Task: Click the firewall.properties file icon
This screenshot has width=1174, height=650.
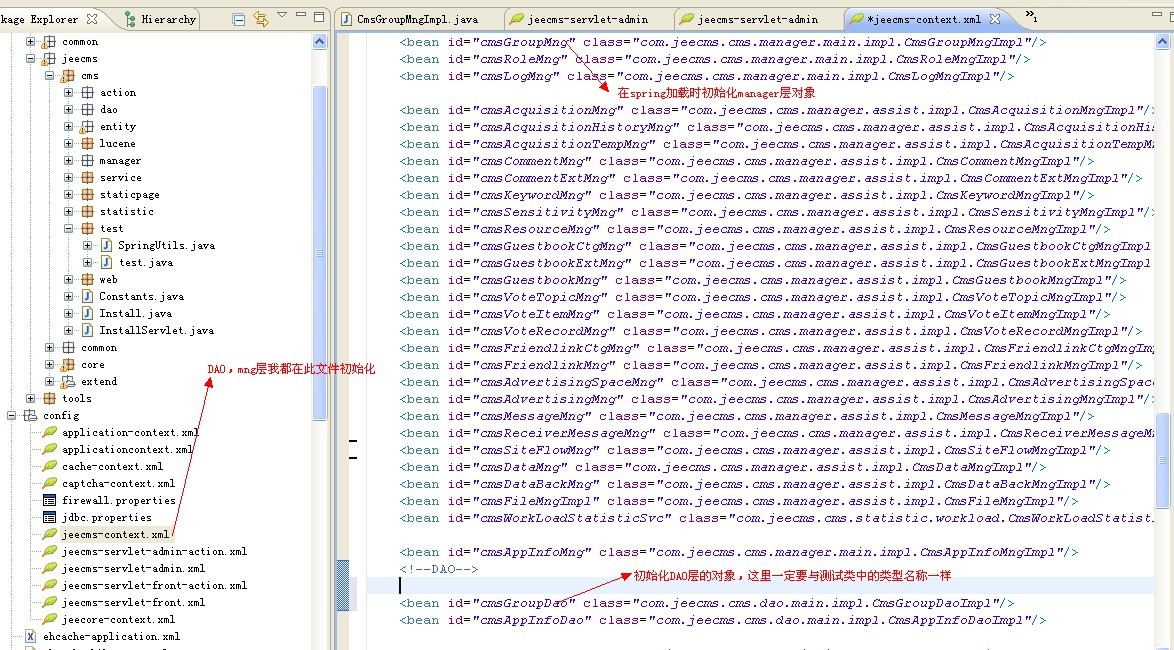Action: 49,500
